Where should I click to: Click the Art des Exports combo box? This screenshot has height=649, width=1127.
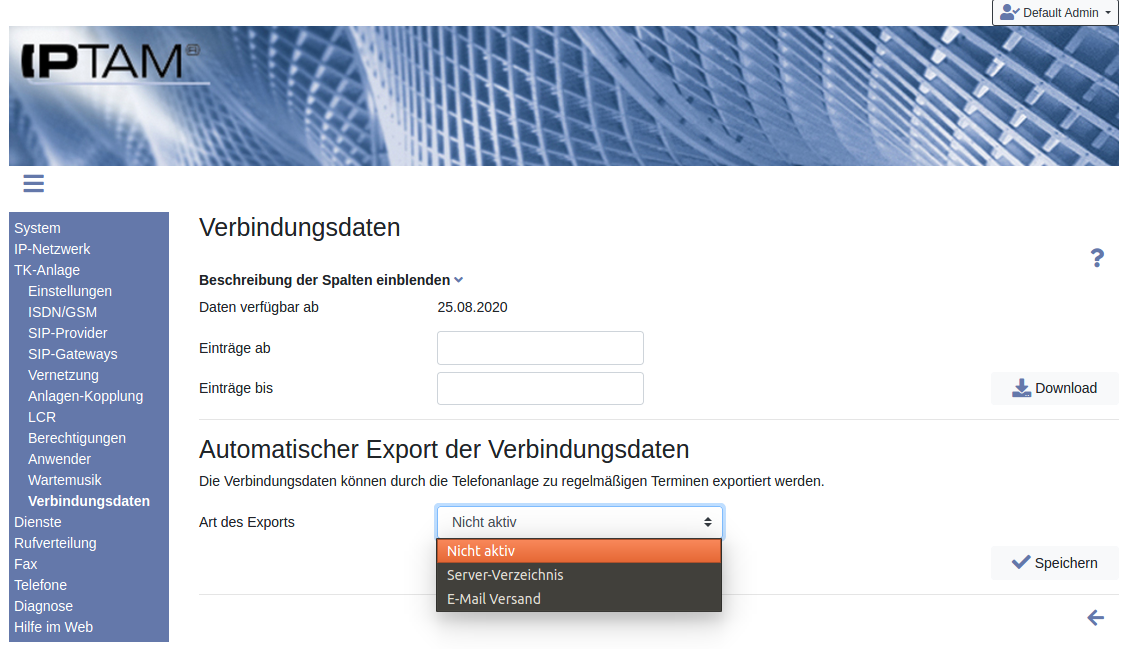point(579,522)
